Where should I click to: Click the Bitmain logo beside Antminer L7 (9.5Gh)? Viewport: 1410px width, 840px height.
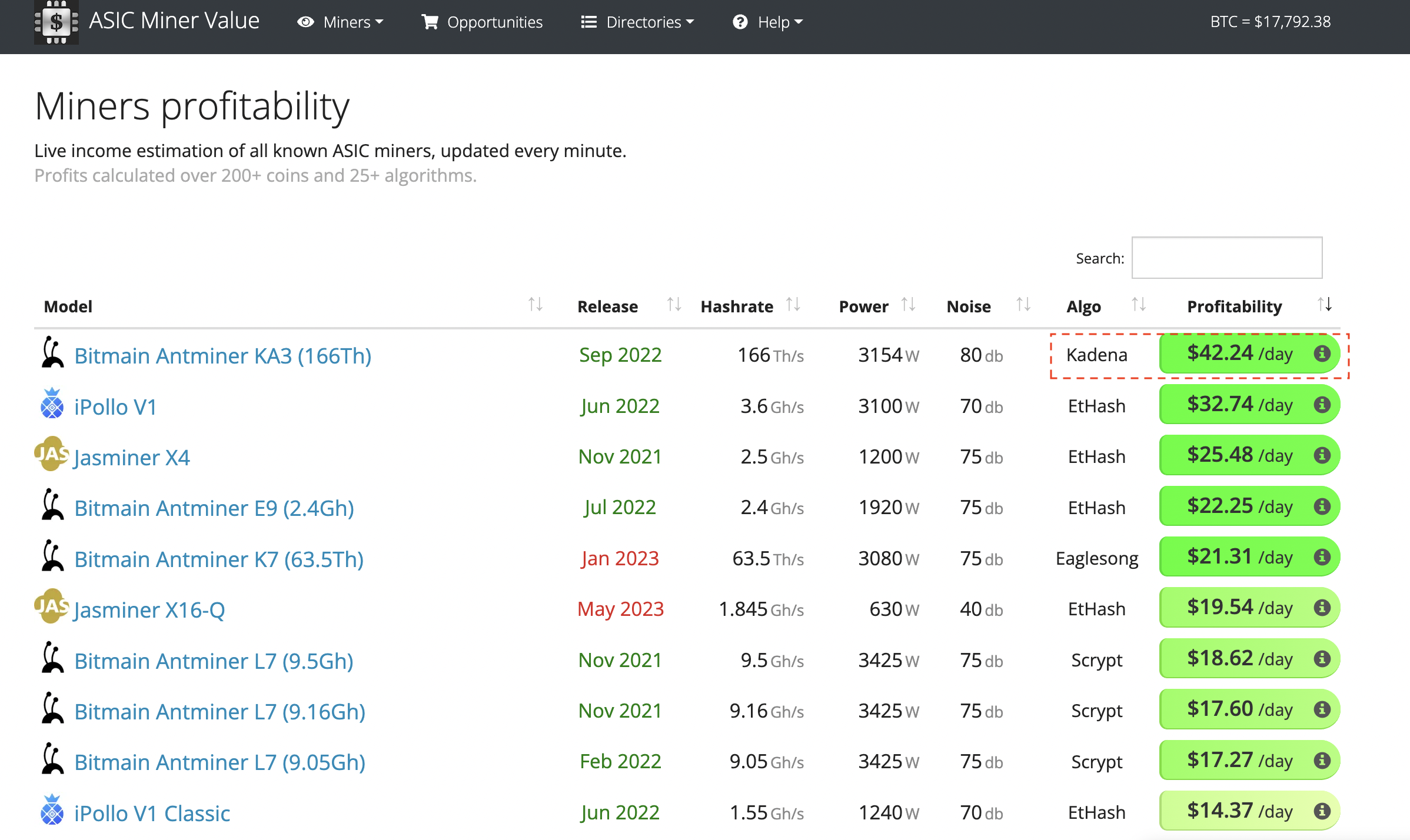point(52,657)
